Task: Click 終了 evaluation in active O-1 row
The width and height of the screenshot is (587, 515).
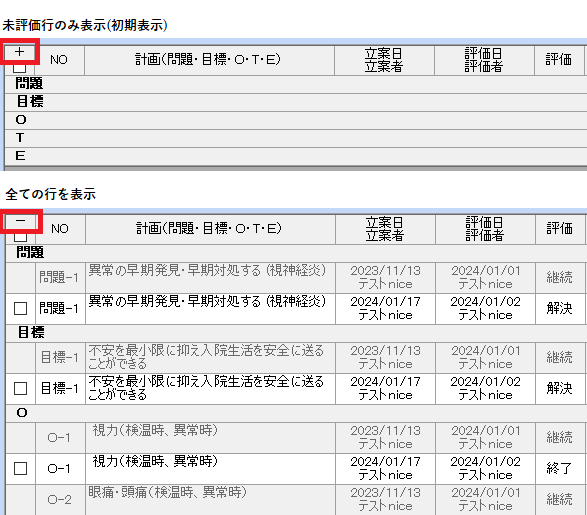Action: coord(559,469)
